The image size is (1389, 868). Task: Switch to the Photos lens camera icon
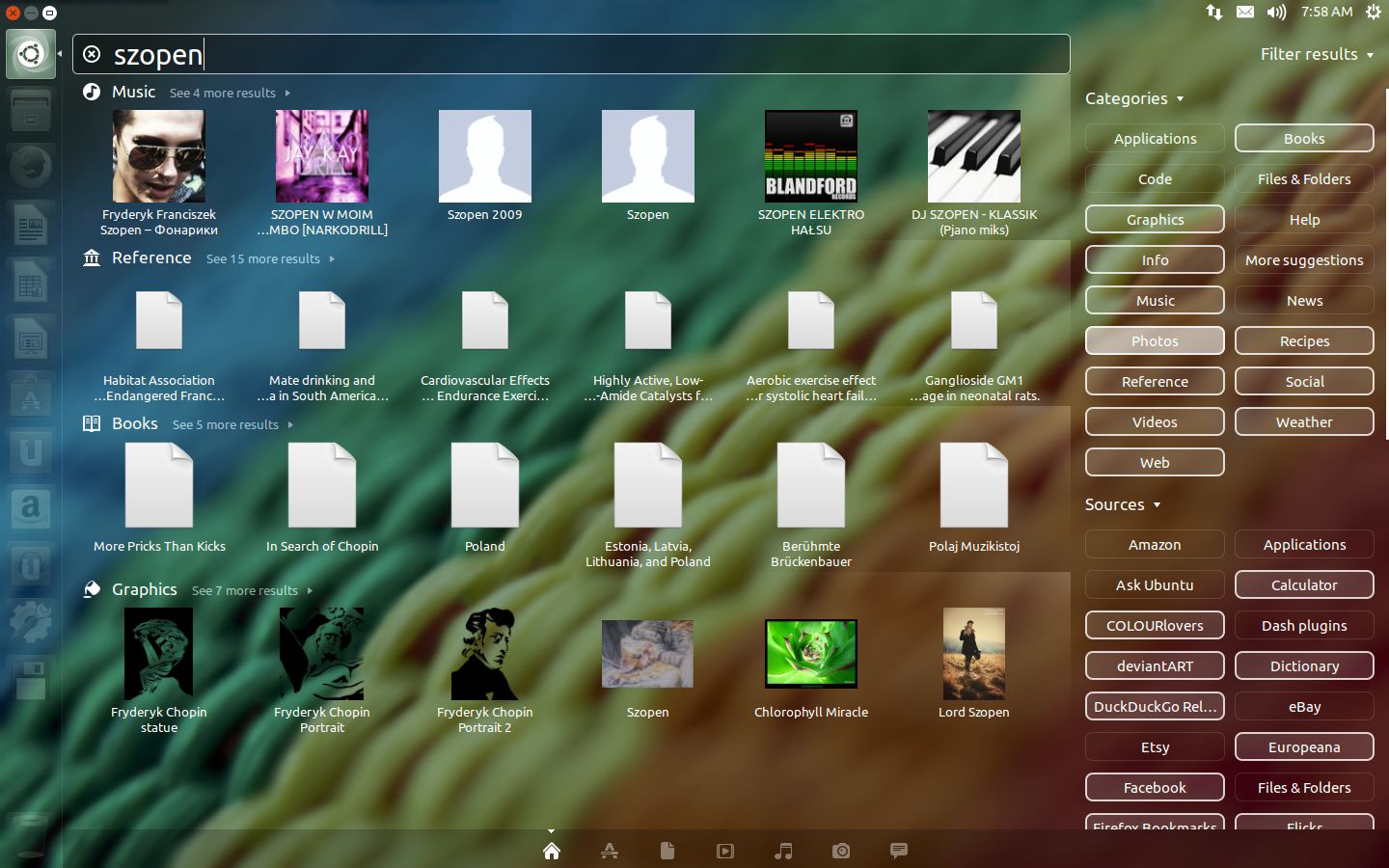841,851
